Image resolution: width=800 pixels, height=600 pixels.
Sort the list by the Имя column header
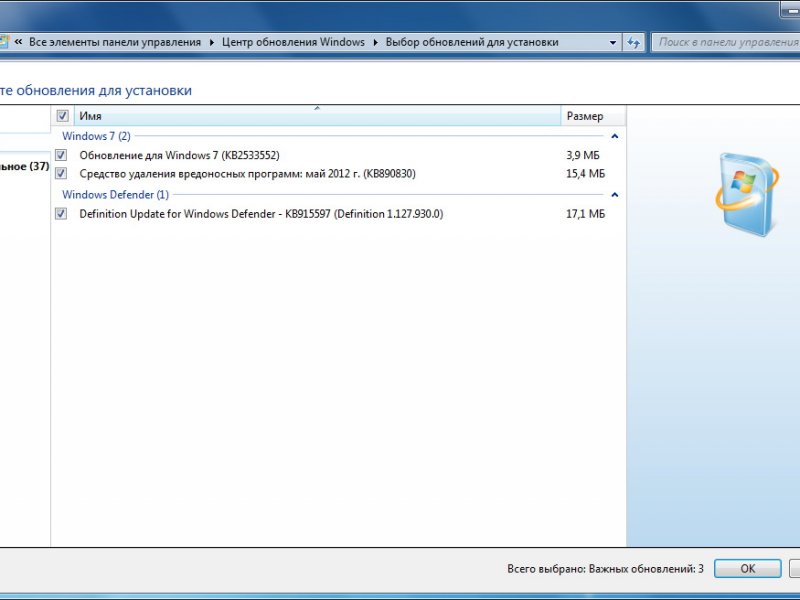tap(317, 116)
